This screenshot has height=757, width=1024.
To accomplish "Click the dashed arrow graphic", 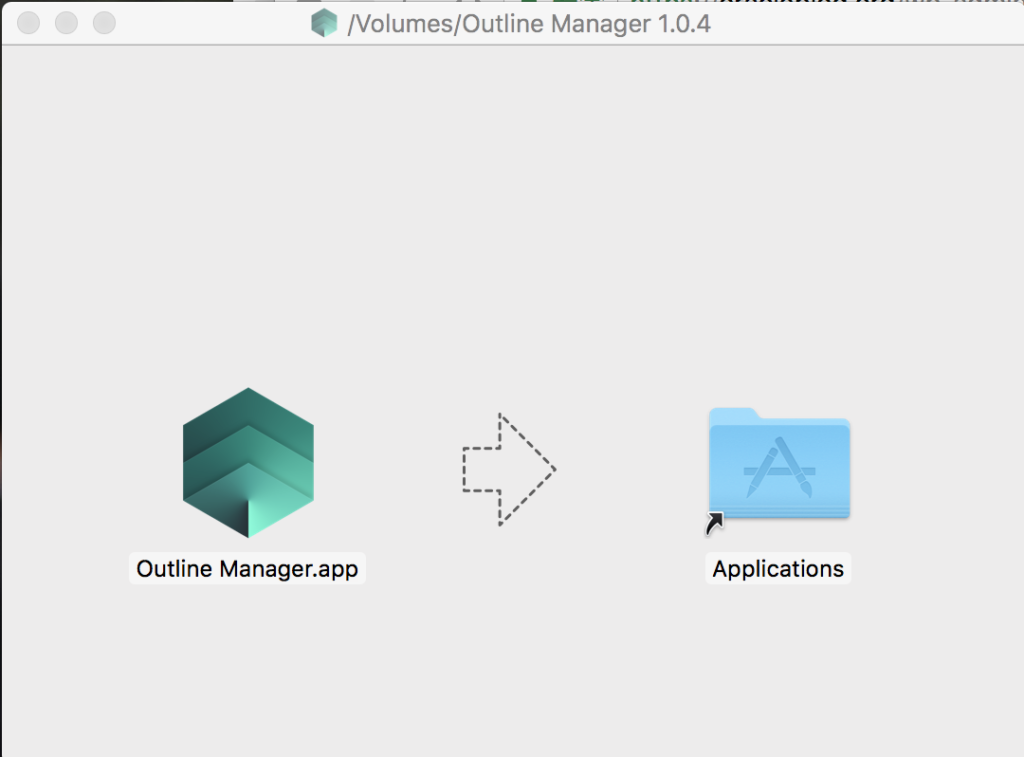I will 508,468.
